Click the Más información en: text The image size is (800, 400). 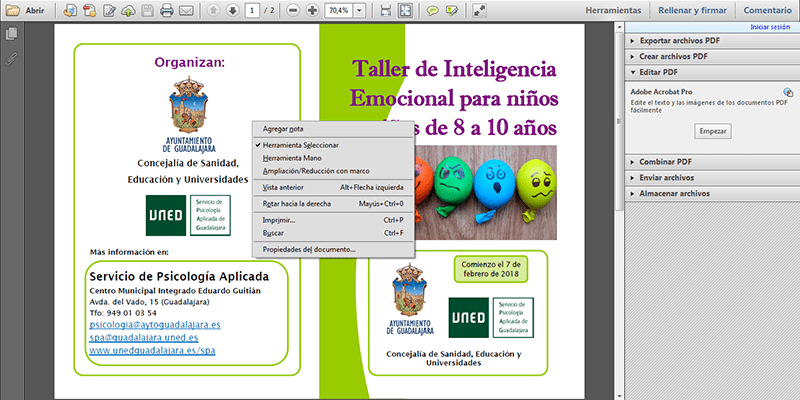coord(129,252)
